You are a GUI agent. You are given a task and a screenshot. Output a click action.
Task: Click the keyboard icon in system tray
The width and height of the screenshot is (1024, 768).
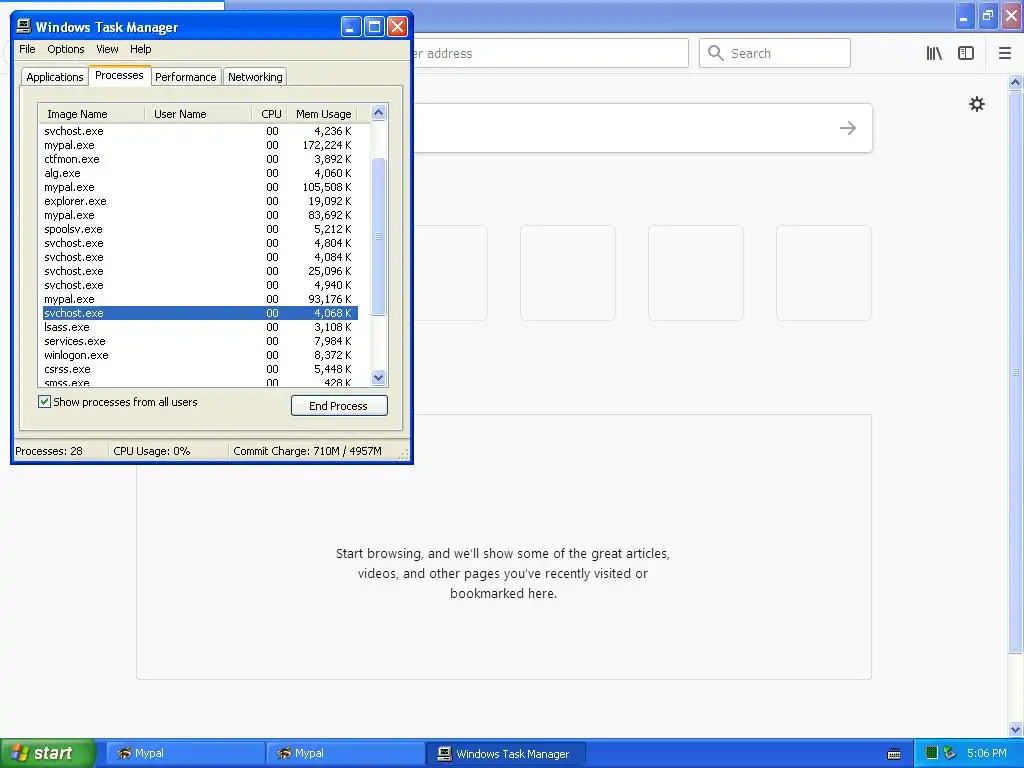pos(894,754)
